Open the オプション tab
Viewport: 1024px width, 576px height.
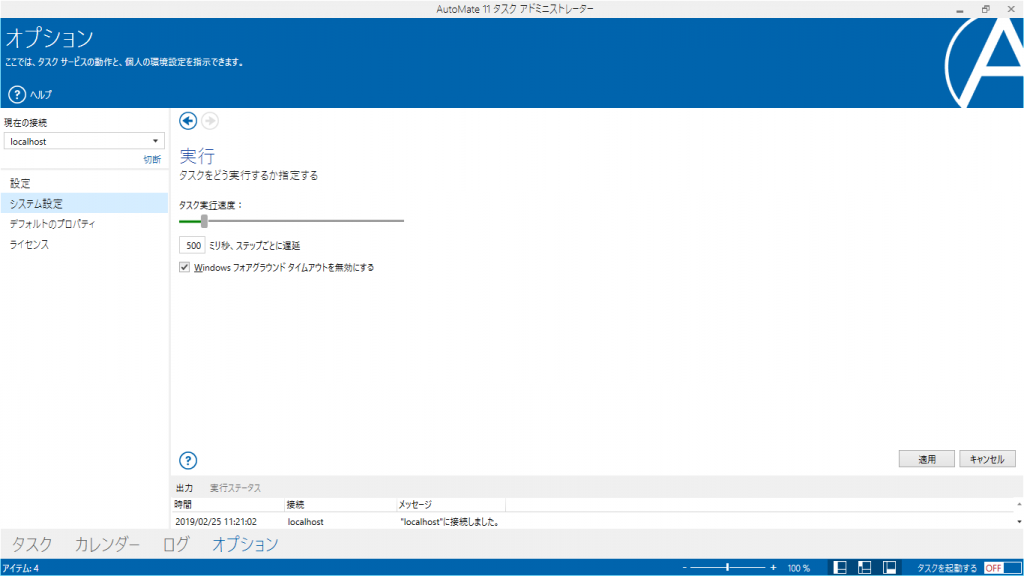click(245, 544)
